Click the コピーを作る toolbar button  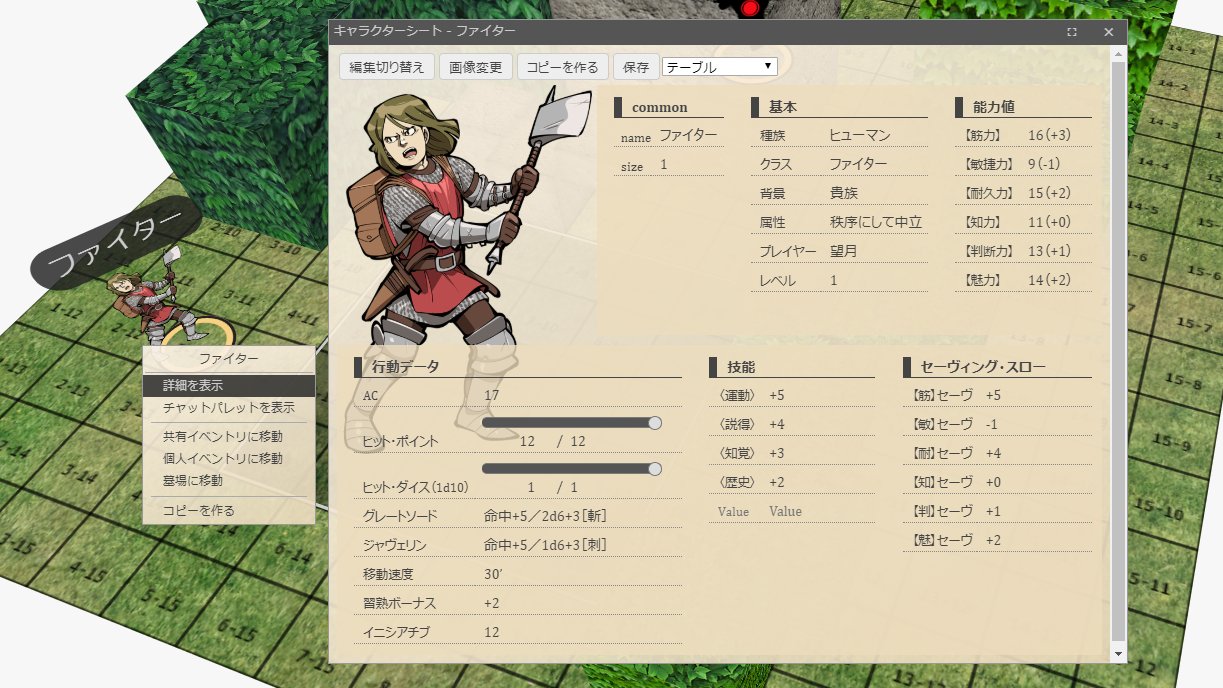(x=562, y=67)
